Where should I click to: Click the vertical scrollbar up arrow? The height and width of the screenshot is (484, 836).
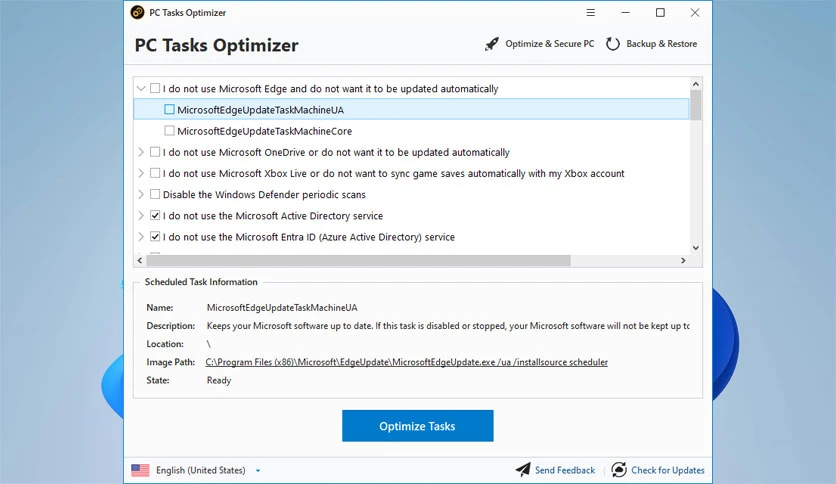pos(695,84)
